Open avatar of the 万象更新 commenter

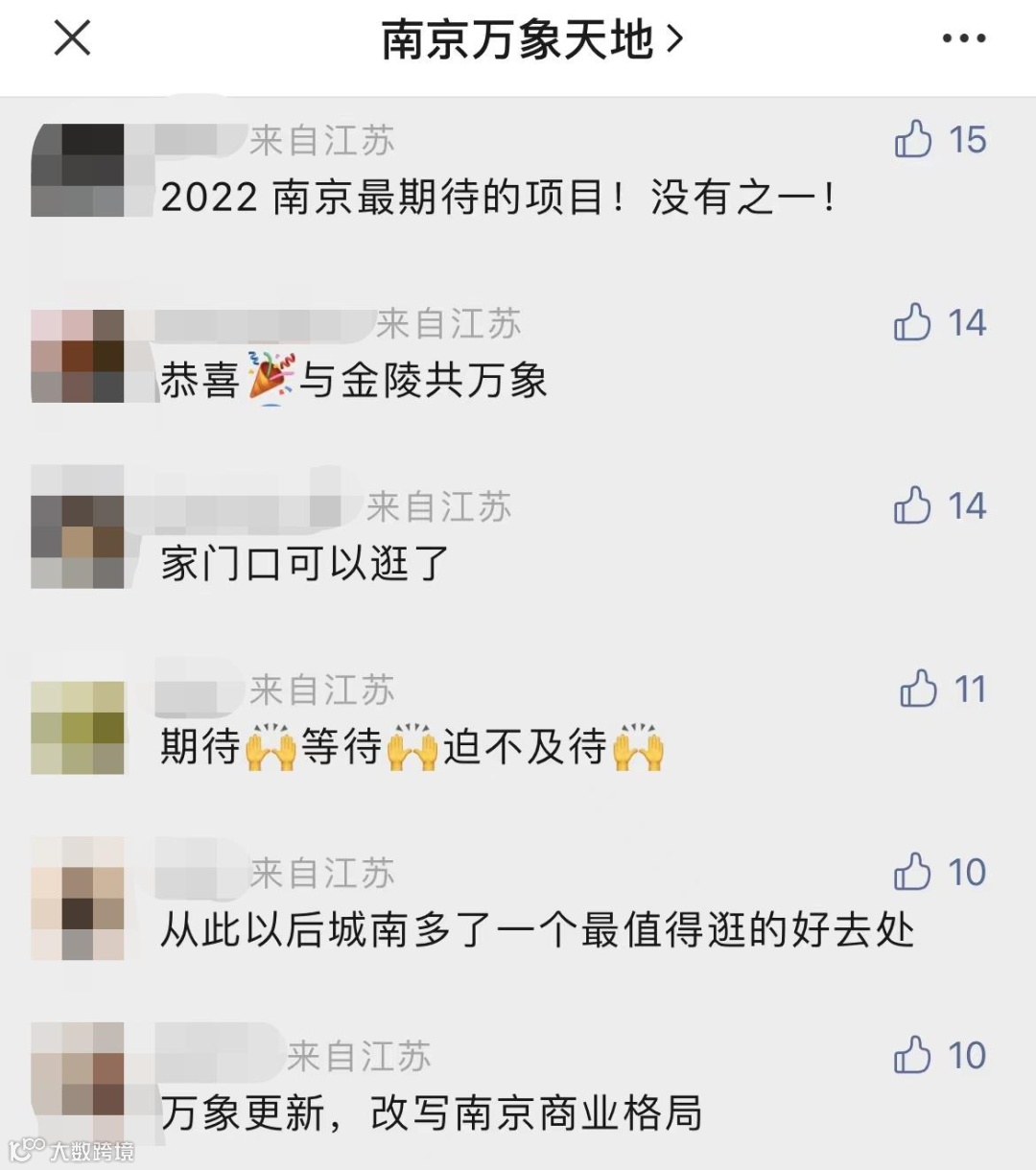click(78, 1069)
